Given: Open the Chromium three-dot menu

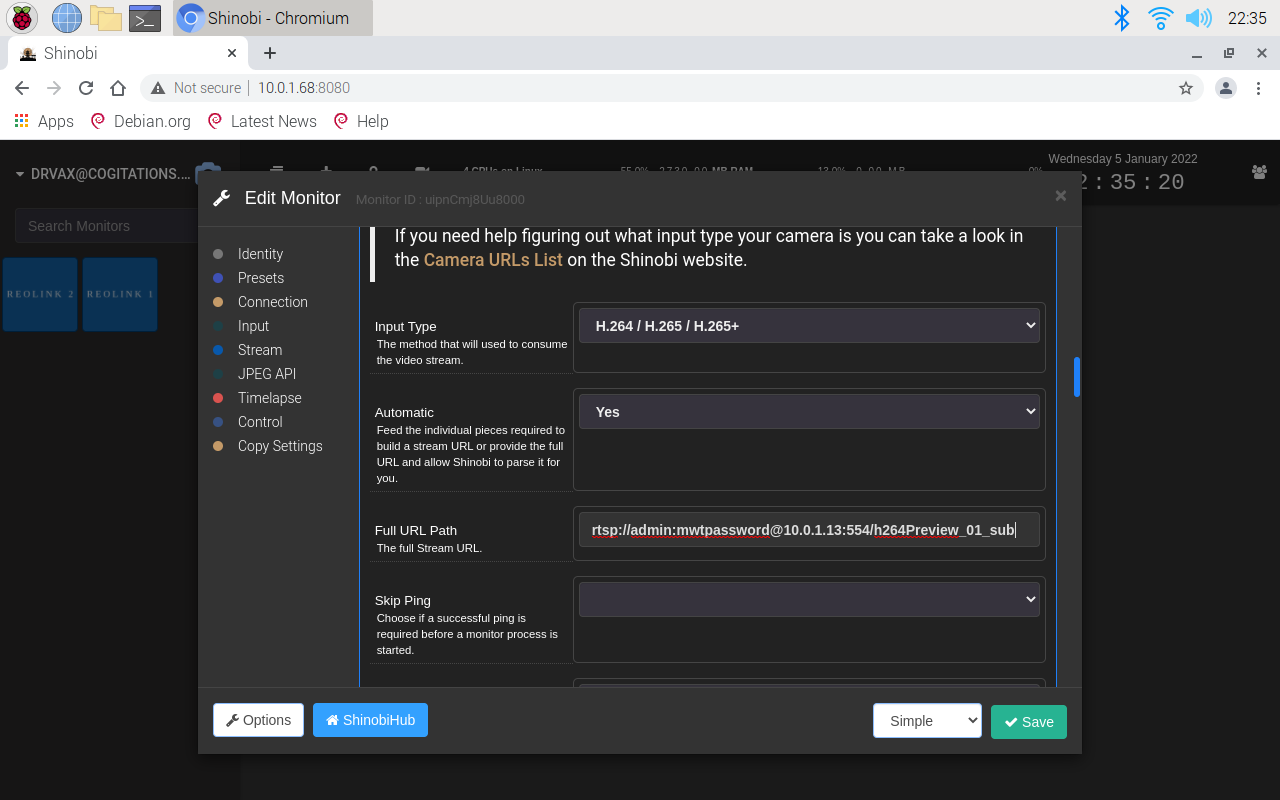Looking at the screenshot, I should (x=1259, y=88).
